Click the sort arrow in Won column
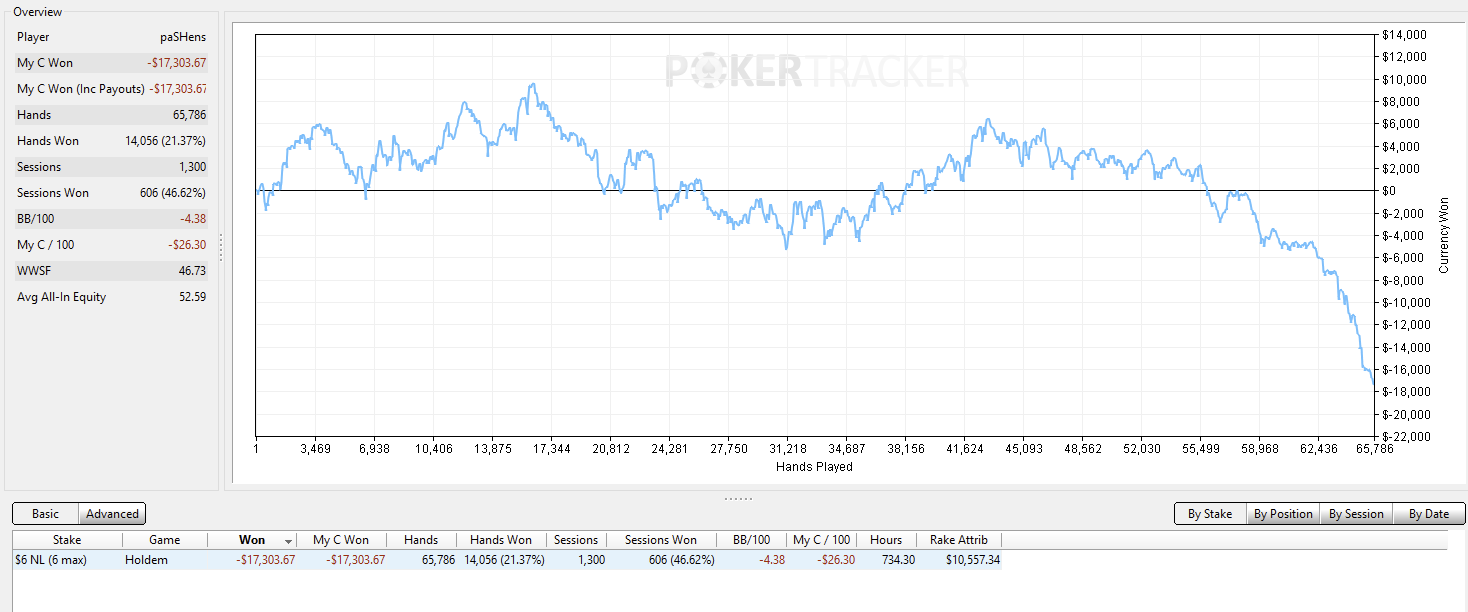This screenshot has width=1468, height=612. 289,541
